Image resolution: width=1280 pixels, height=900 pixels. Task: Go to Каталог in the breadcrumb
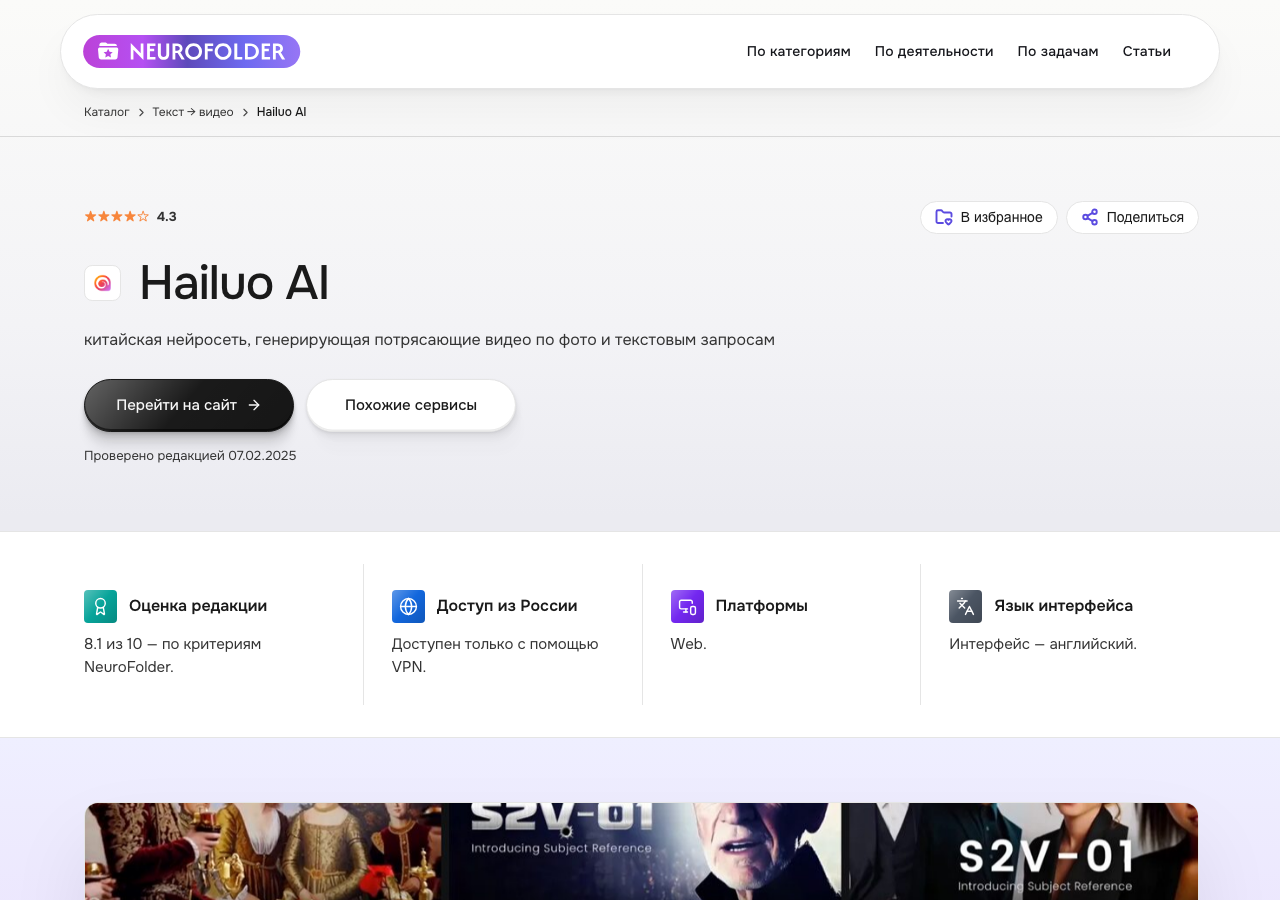pyautogui.click(x=107, y=112)
